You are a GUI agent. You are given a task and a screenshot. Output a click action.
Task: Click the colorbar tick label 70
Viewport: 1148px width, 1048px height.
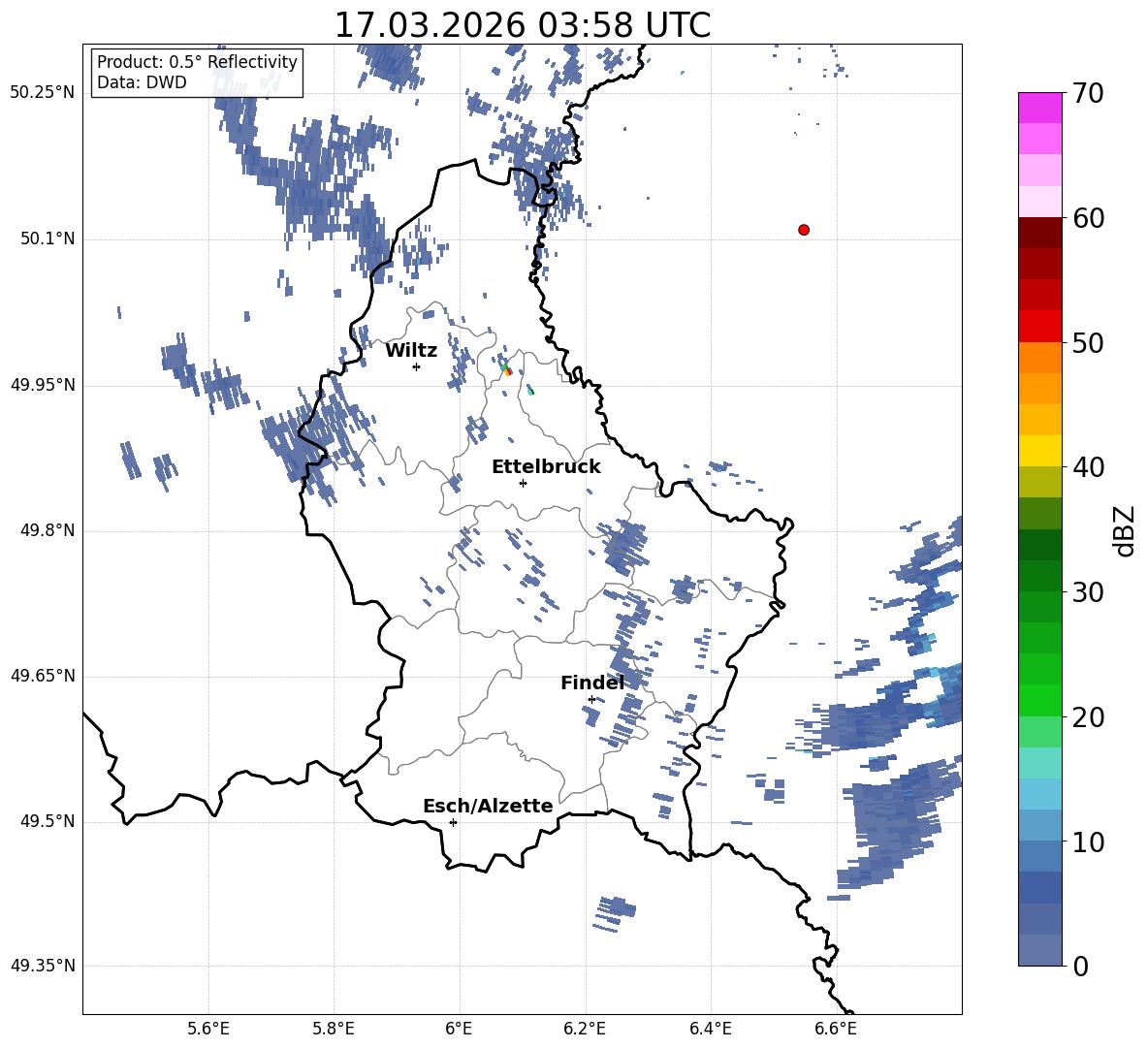(x=1088, y=94)
